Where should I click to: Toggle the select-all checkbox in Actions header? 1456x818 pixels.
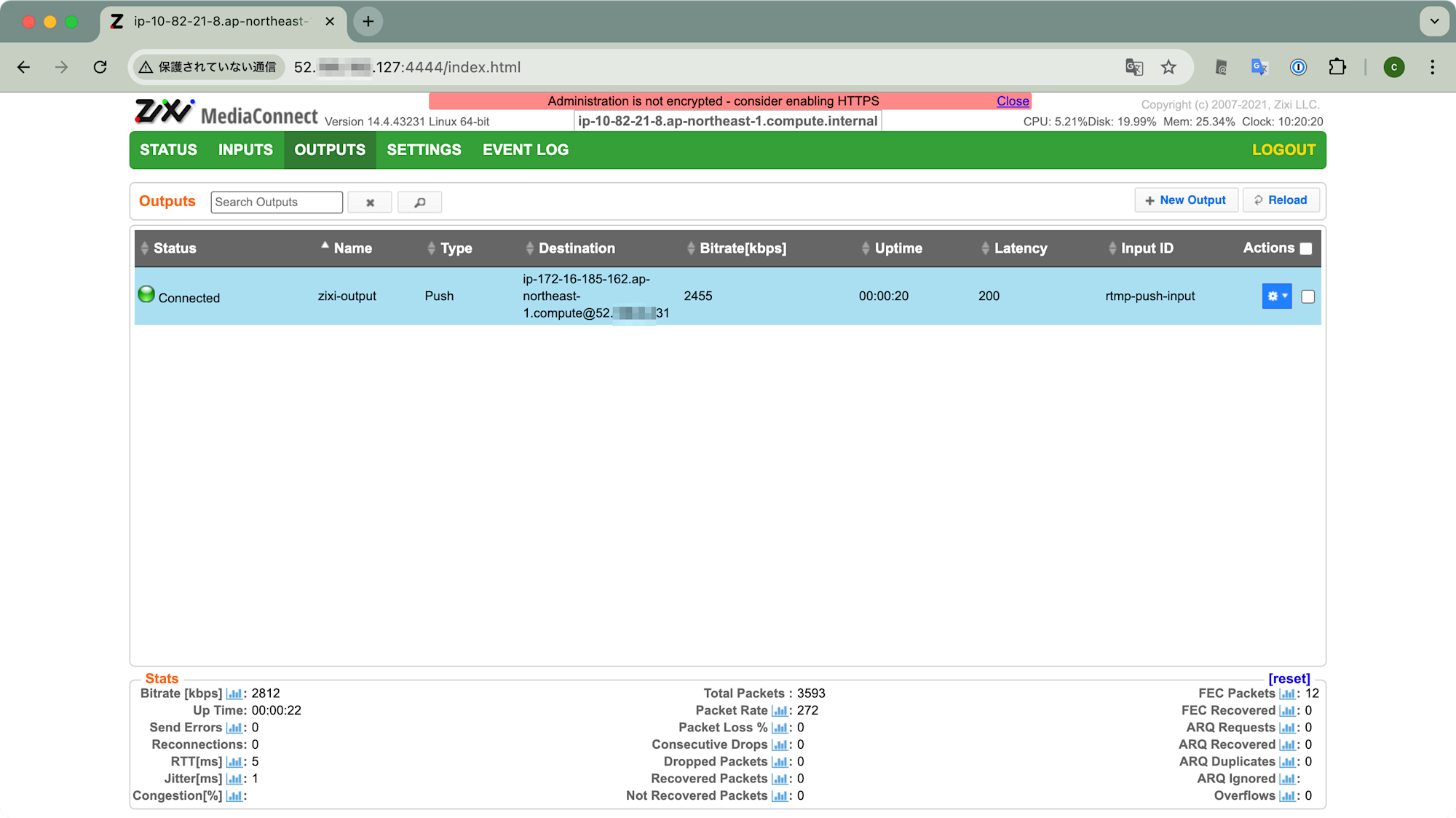coord(1306,248)
